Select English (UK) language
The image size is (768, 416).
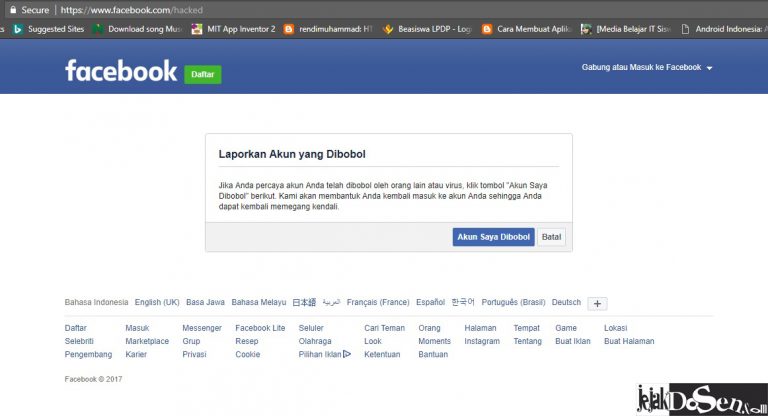pyautogui.click(x=157, y=302)
